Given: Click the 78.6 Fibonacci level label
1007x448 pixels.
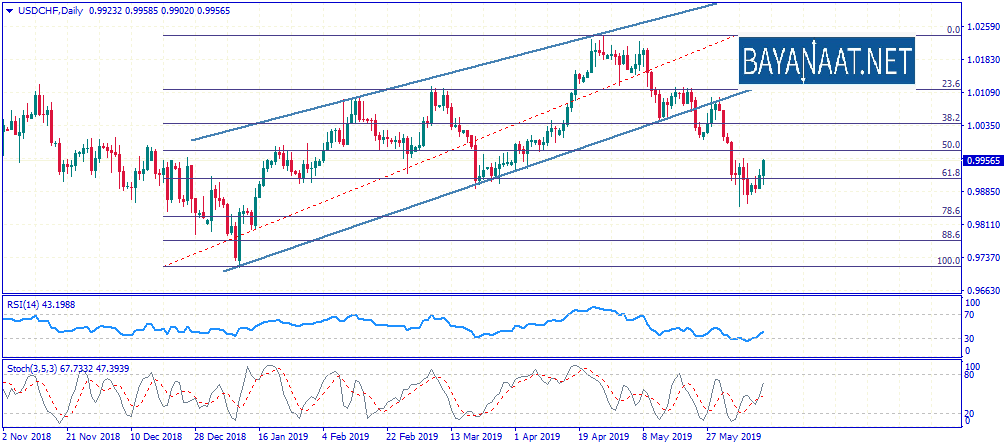Looking at the screenshot, I should (x=951, y=211).
